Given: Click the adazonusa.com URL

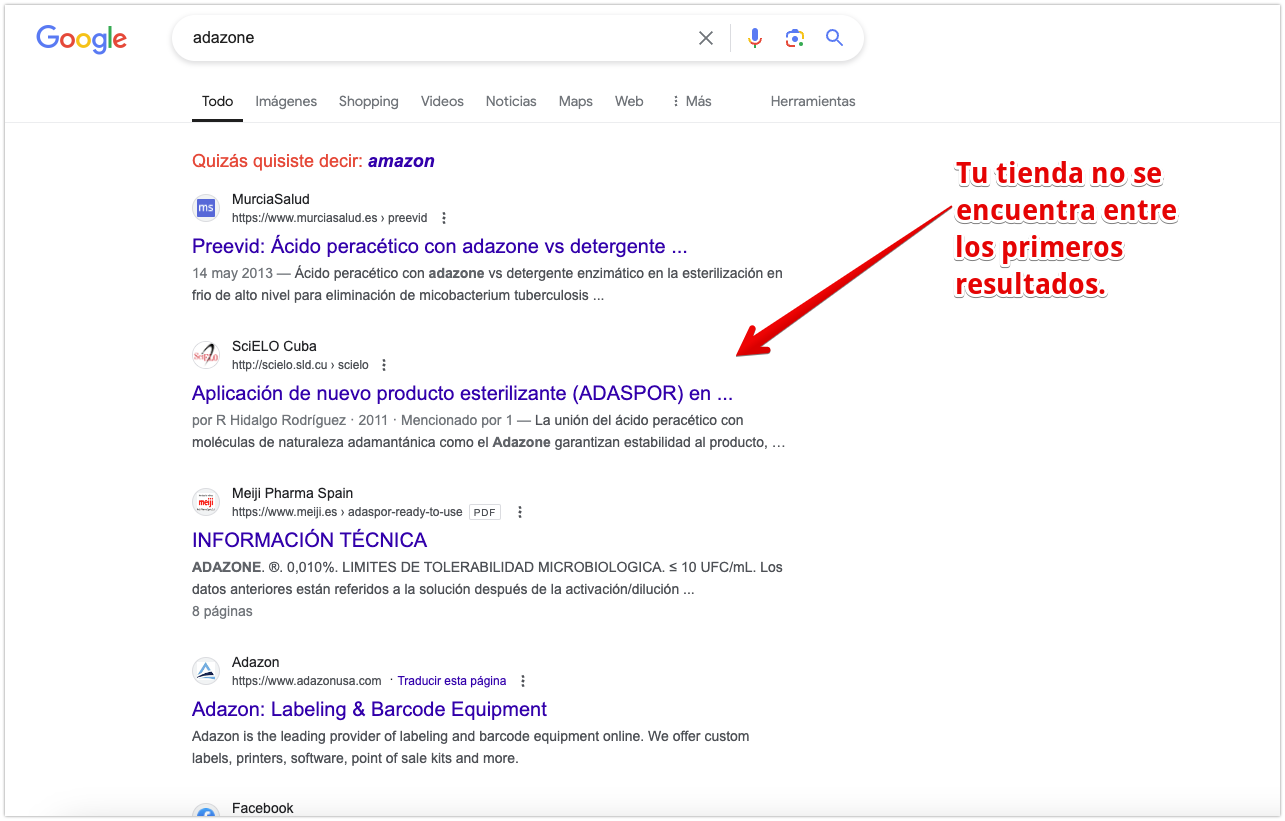Looking at the screenshot, I should 307,681.
